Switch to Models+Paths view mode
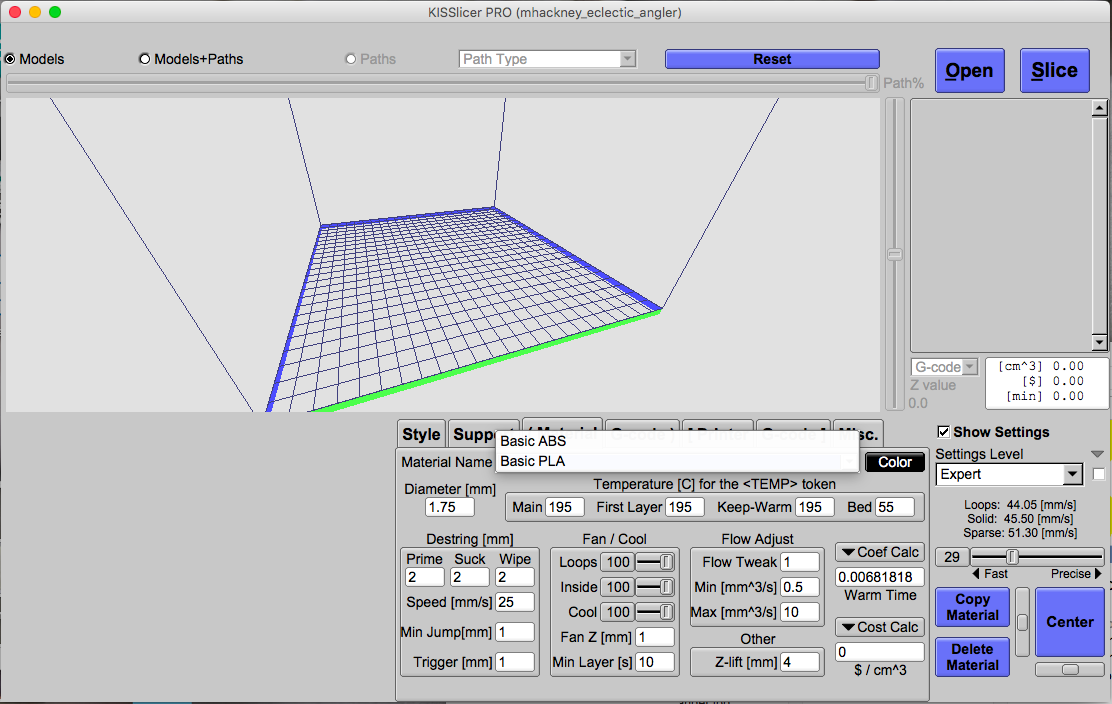The height and width of the screenshot is (704, 1112). click(145, 59)
